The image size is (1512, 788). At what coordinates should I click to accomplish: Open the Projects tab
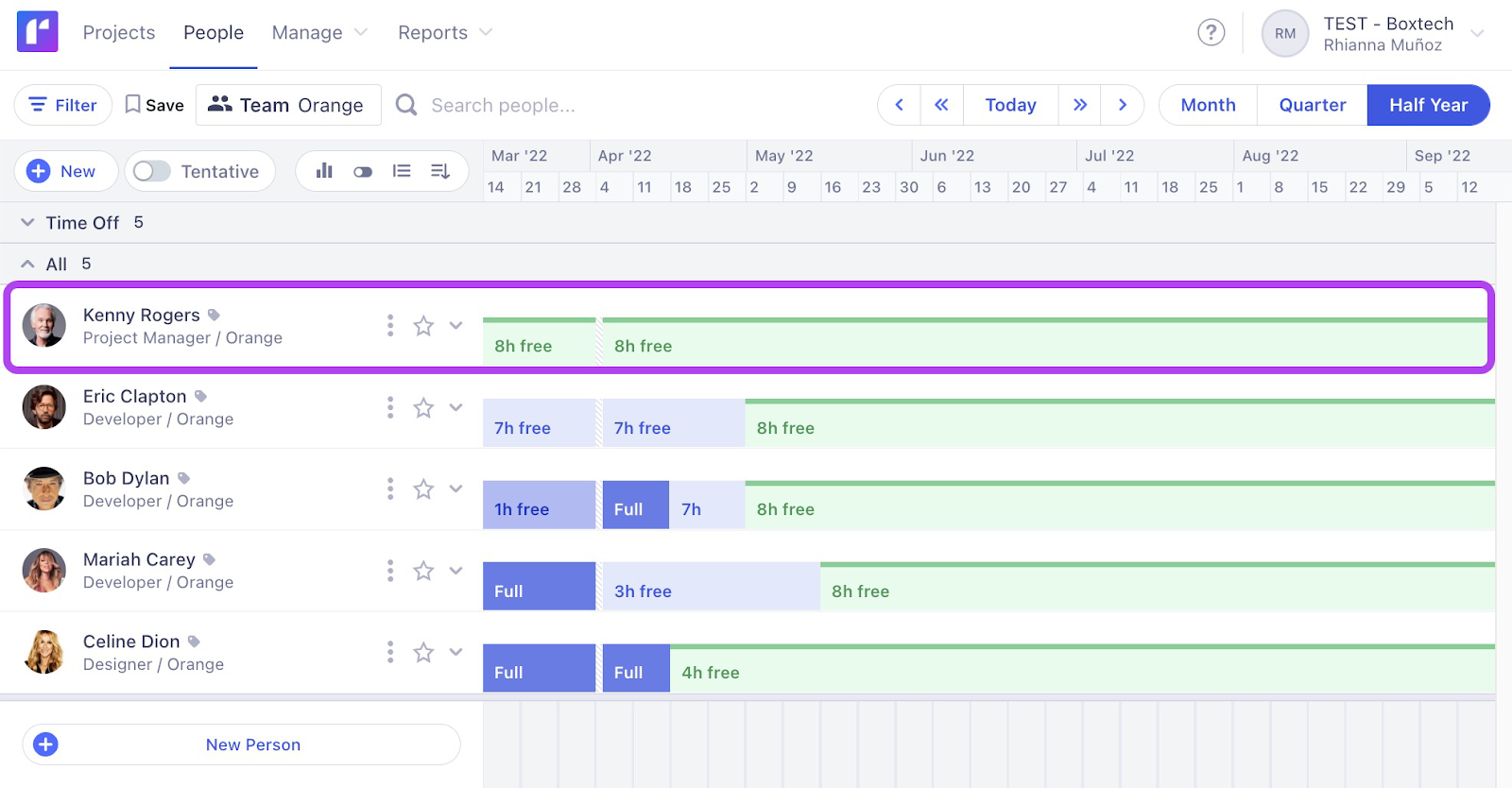tap(119, 33)
